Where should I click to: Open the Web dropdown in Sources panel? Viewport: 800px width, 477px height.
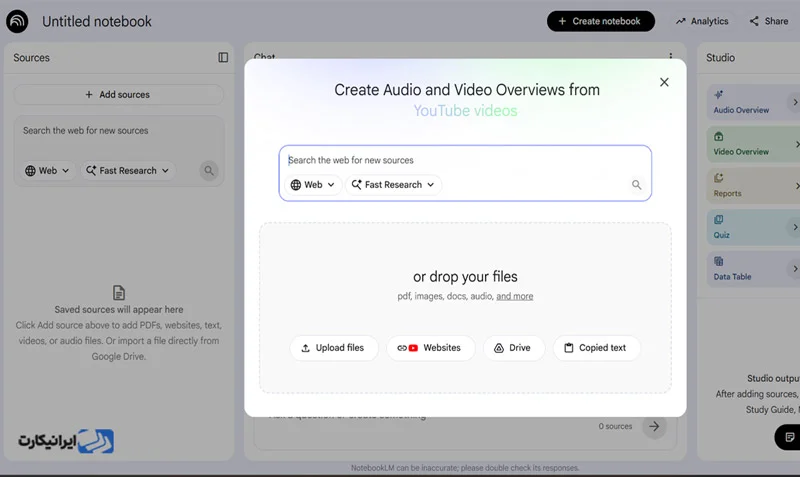[x=47, y=171]
